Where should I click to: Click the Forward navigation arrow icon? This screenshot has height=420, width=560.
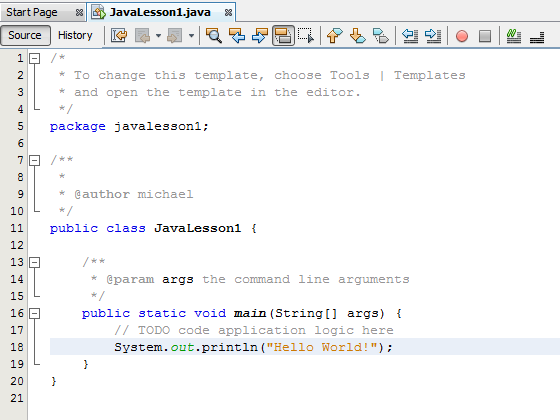pyautogui.click(x=175, y=36)
